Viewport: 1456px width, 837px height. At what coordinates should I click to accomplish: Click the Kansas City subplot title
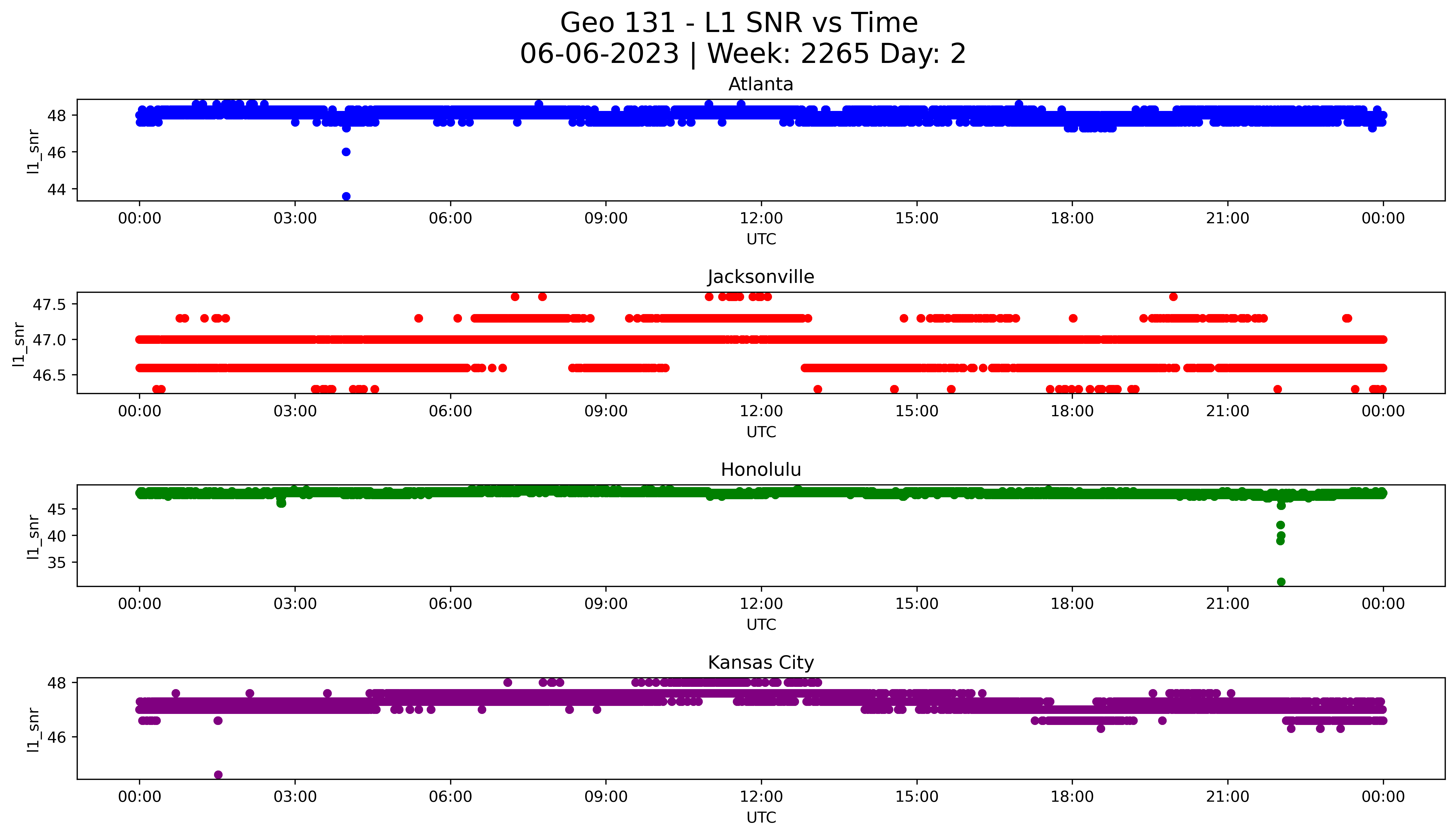pyautogui.click(x=760, y=662)
